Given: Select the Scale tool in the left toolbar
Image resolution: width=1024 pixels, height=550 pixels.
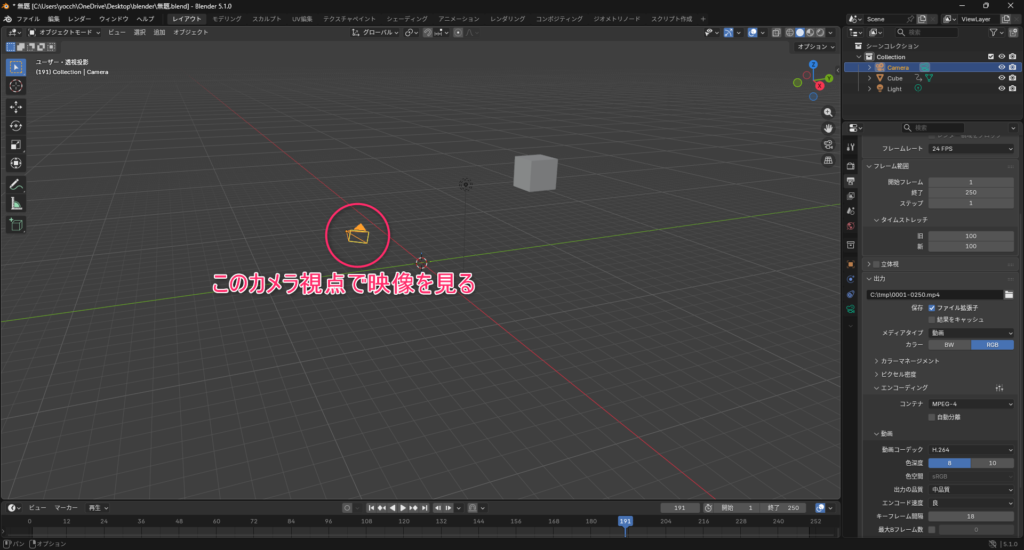Looking at the screenshot, I should click(16, 144).
